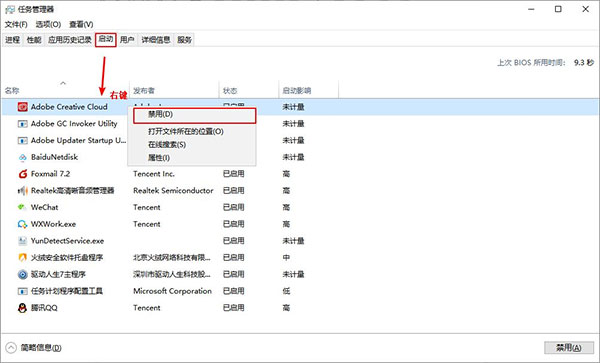The width and height of the screenshot is (600, 363).
Task: Select the 火绒安全软件托盘程序 entry
Action: click(67, 257)
